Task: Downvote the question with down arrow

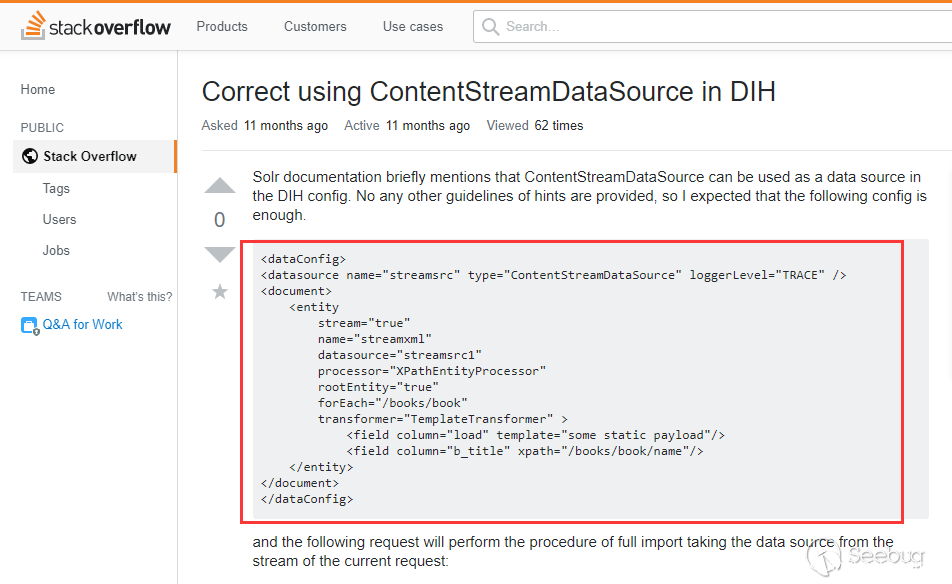Action: (x=220, y=254)
